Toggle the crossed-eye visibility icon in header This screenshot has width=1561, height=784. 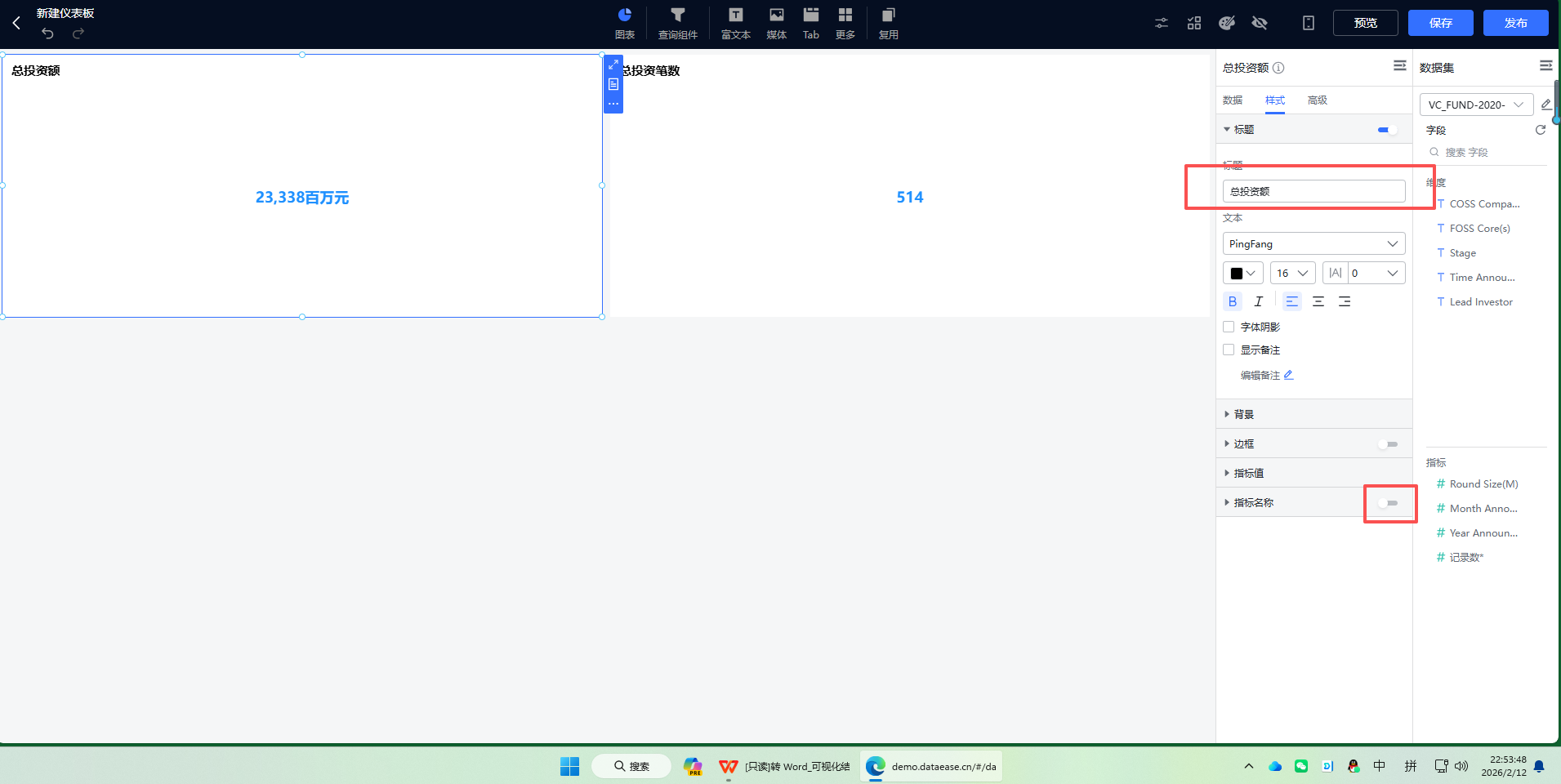[1260, 23]
